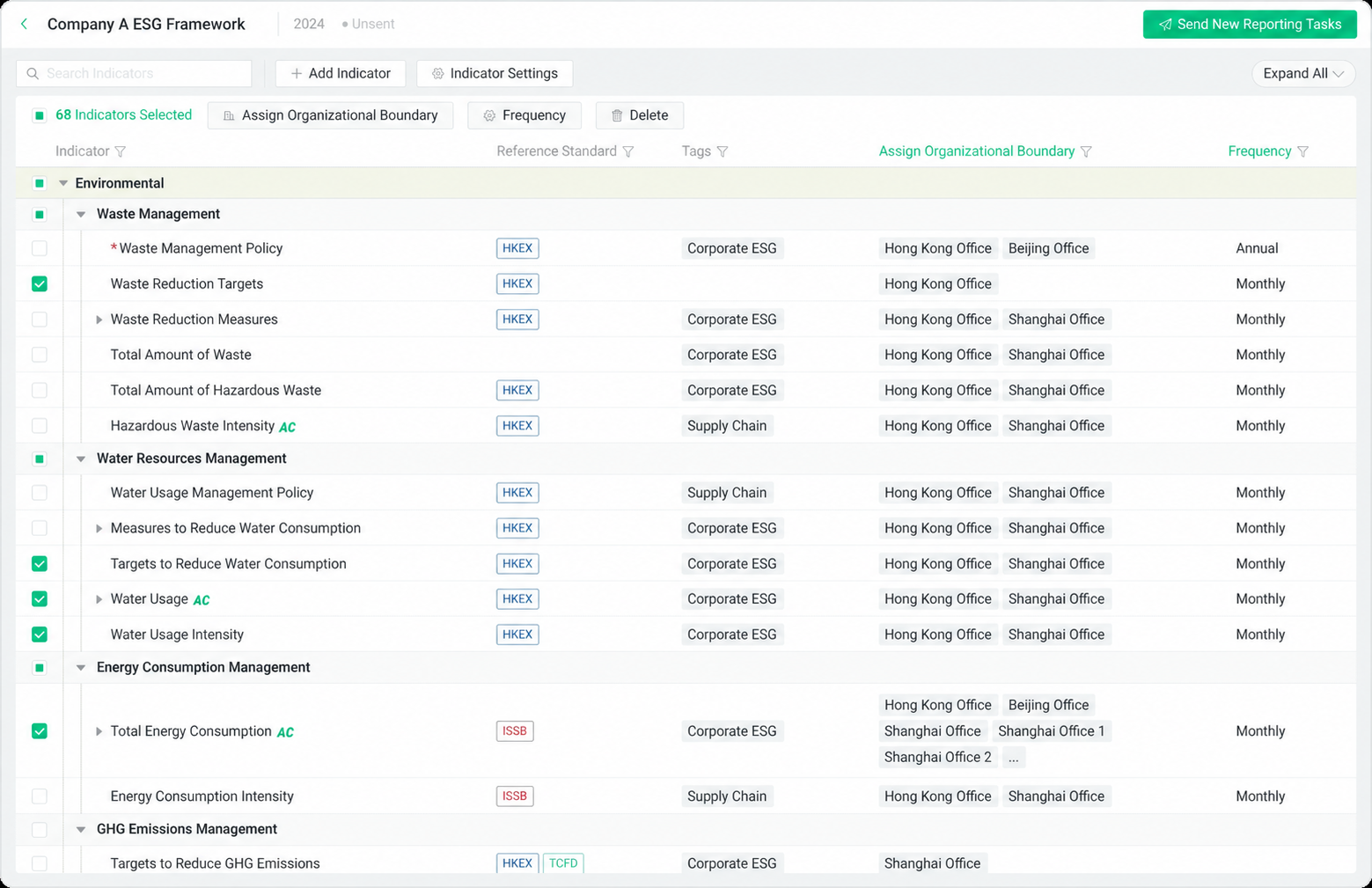Open the Frequency column filter funnel icon
Screen dimensions: 1372x888
[x=1303, y=151]
